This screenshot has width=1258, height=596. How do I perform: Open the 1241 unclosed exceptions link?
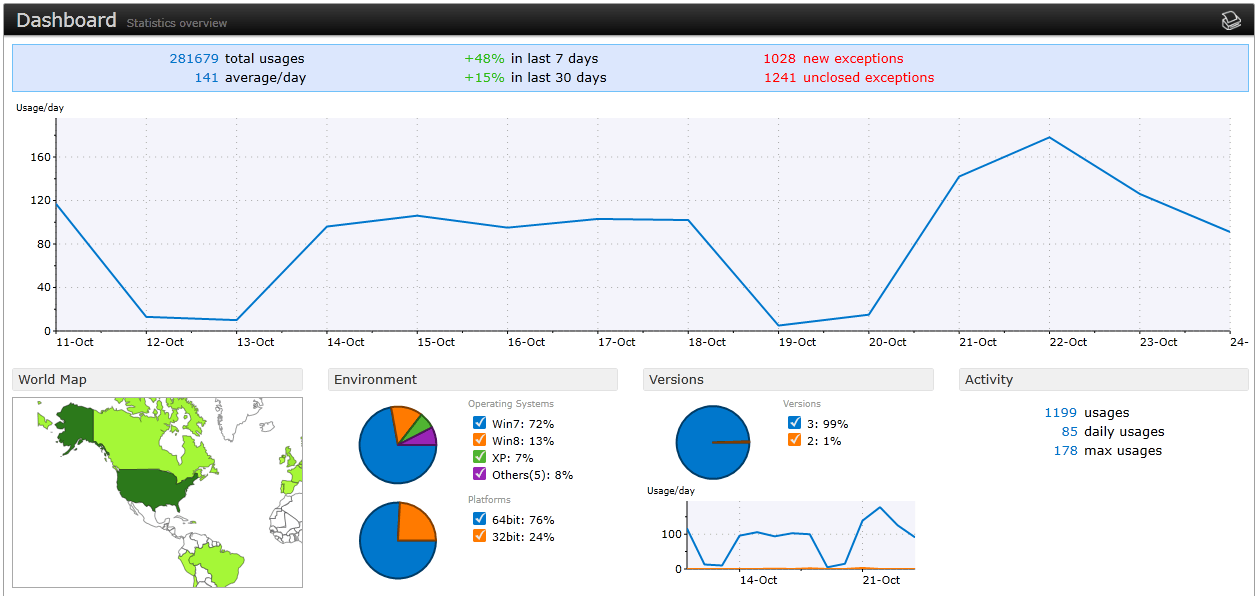click(849, 77)
